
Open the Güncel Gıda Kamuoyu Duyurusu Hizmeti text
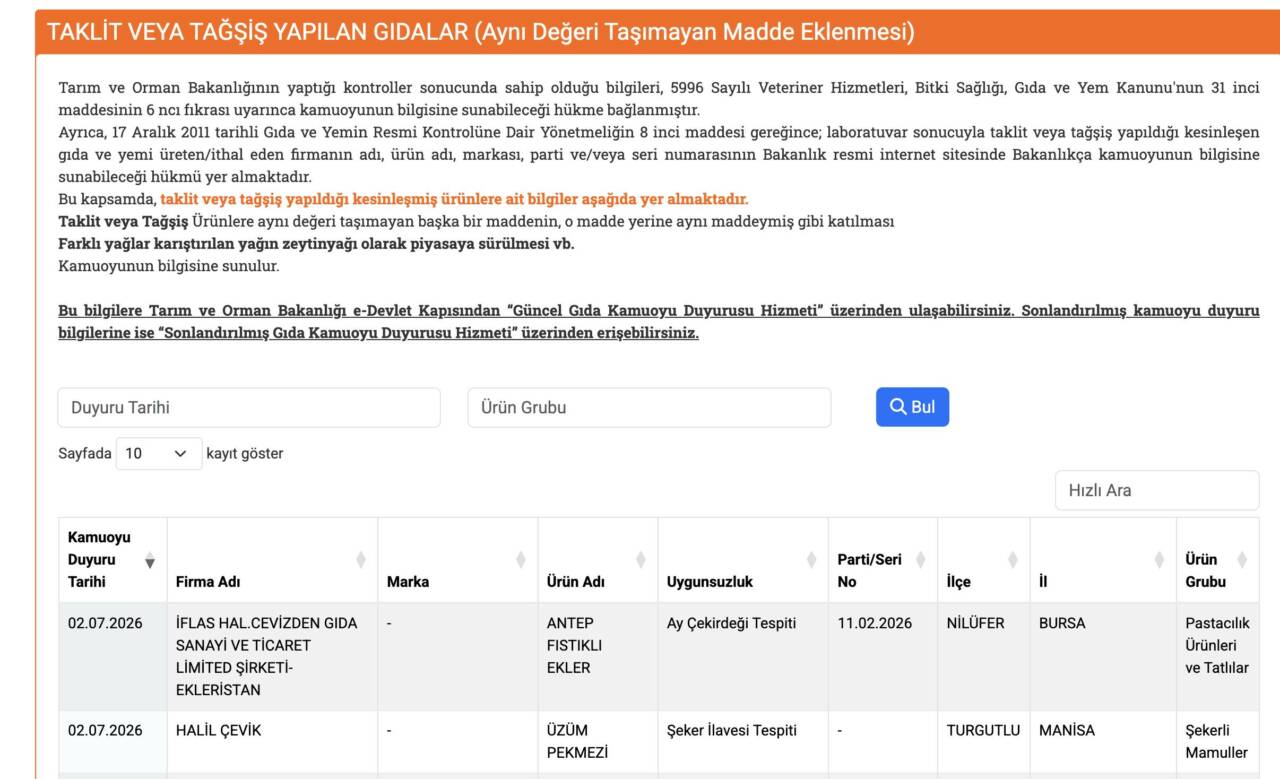click(664, 311)
